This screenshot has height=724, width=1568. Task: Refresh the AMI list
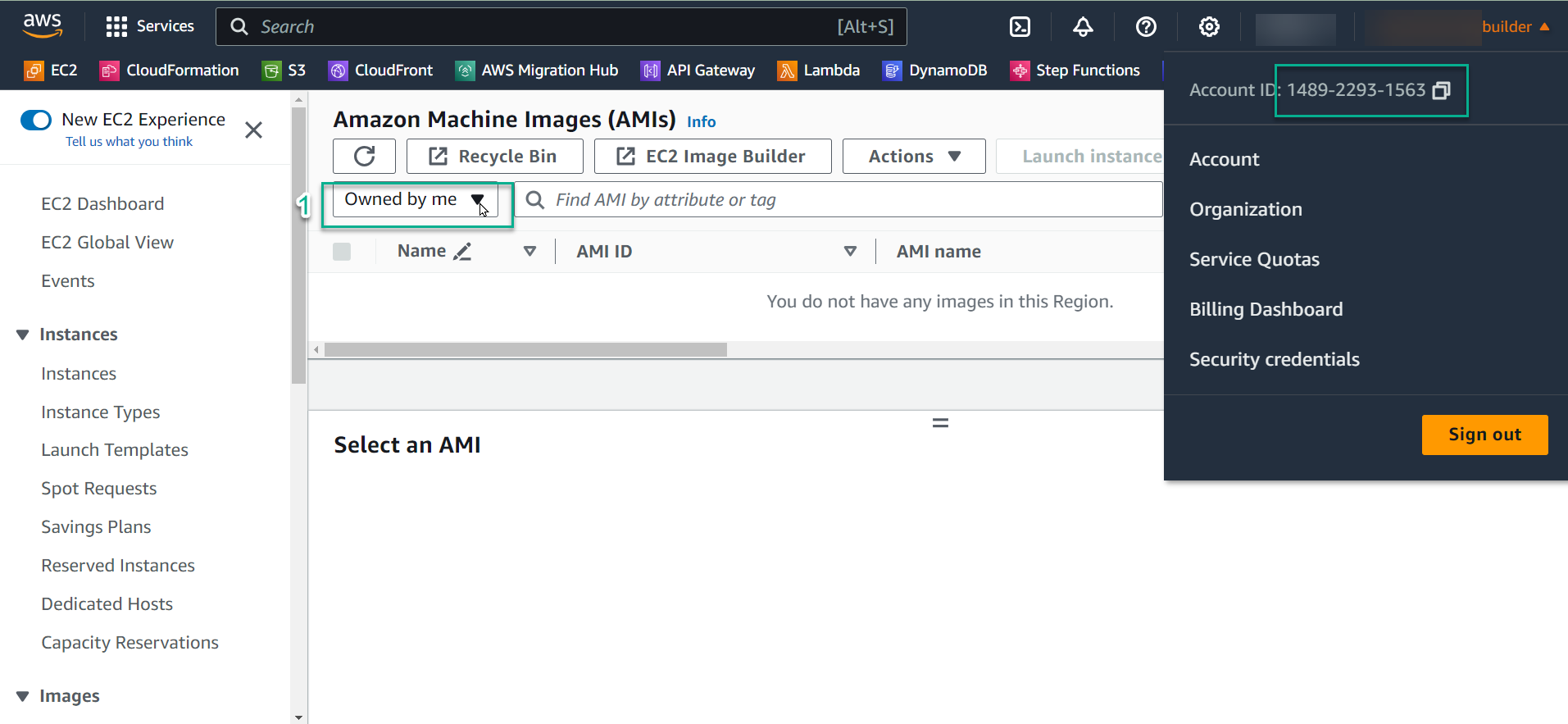click(x=364, y=156)
